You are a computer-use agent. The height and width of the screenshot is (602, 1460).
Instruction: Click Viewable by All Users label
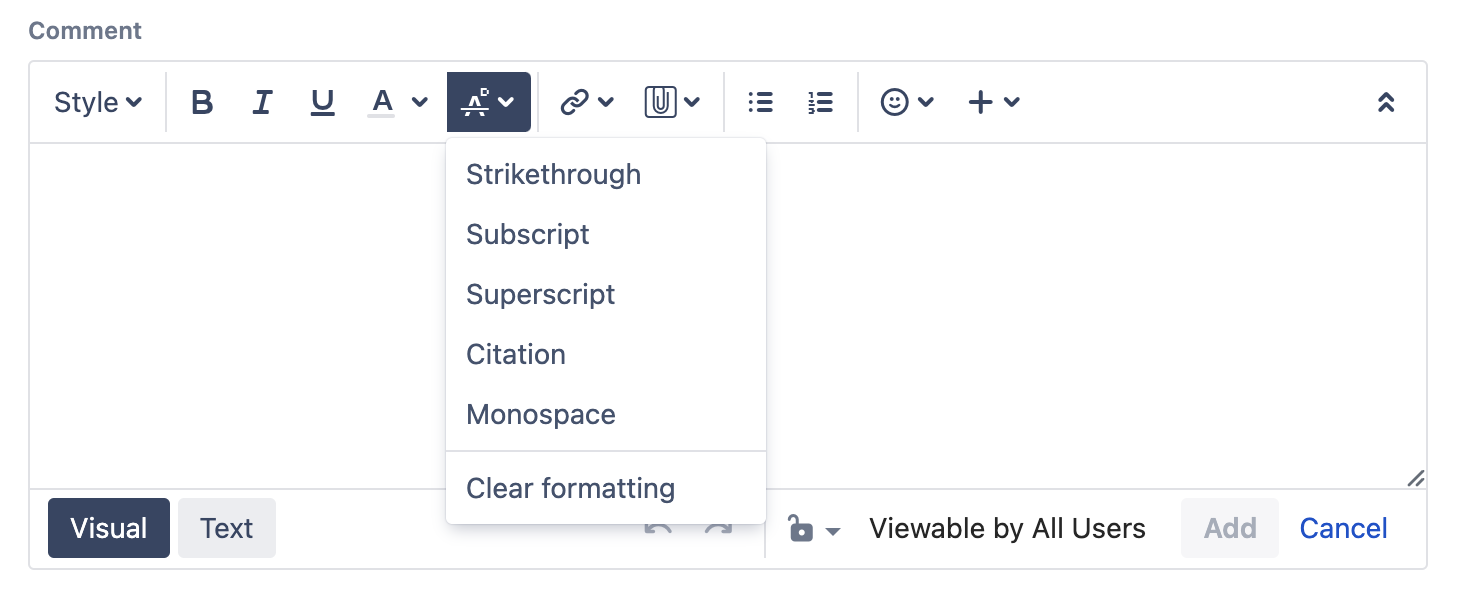pos(1007,528)
